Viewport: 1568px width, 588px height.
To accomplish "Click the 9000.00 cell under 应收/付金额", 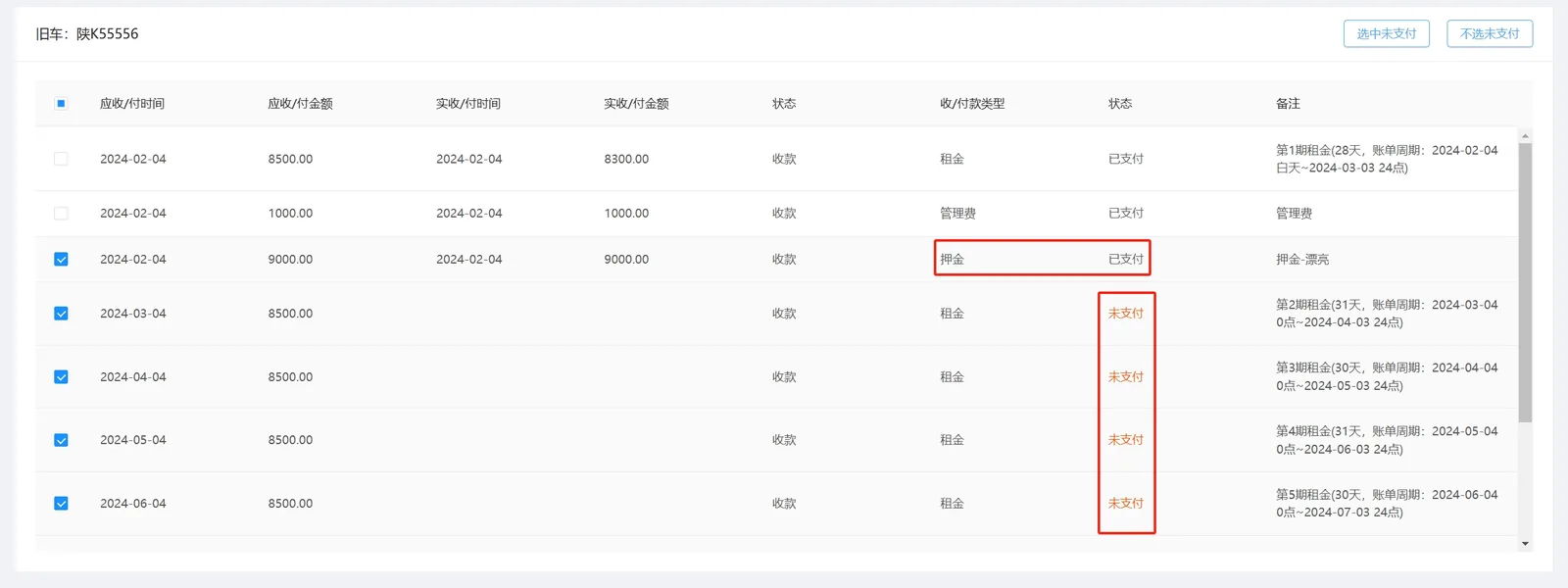I will point(290,260).
